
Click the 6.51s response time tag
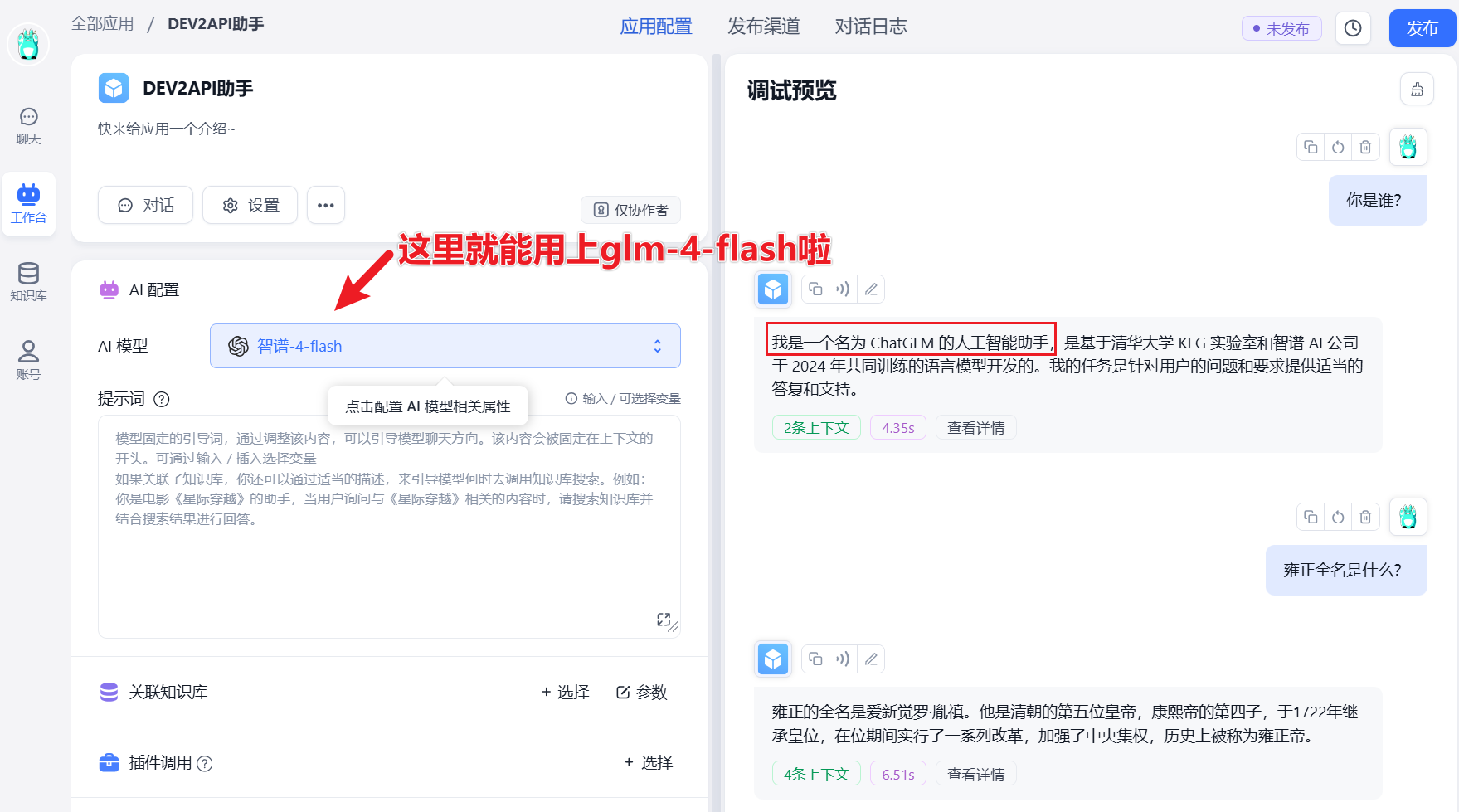point(898,775)
